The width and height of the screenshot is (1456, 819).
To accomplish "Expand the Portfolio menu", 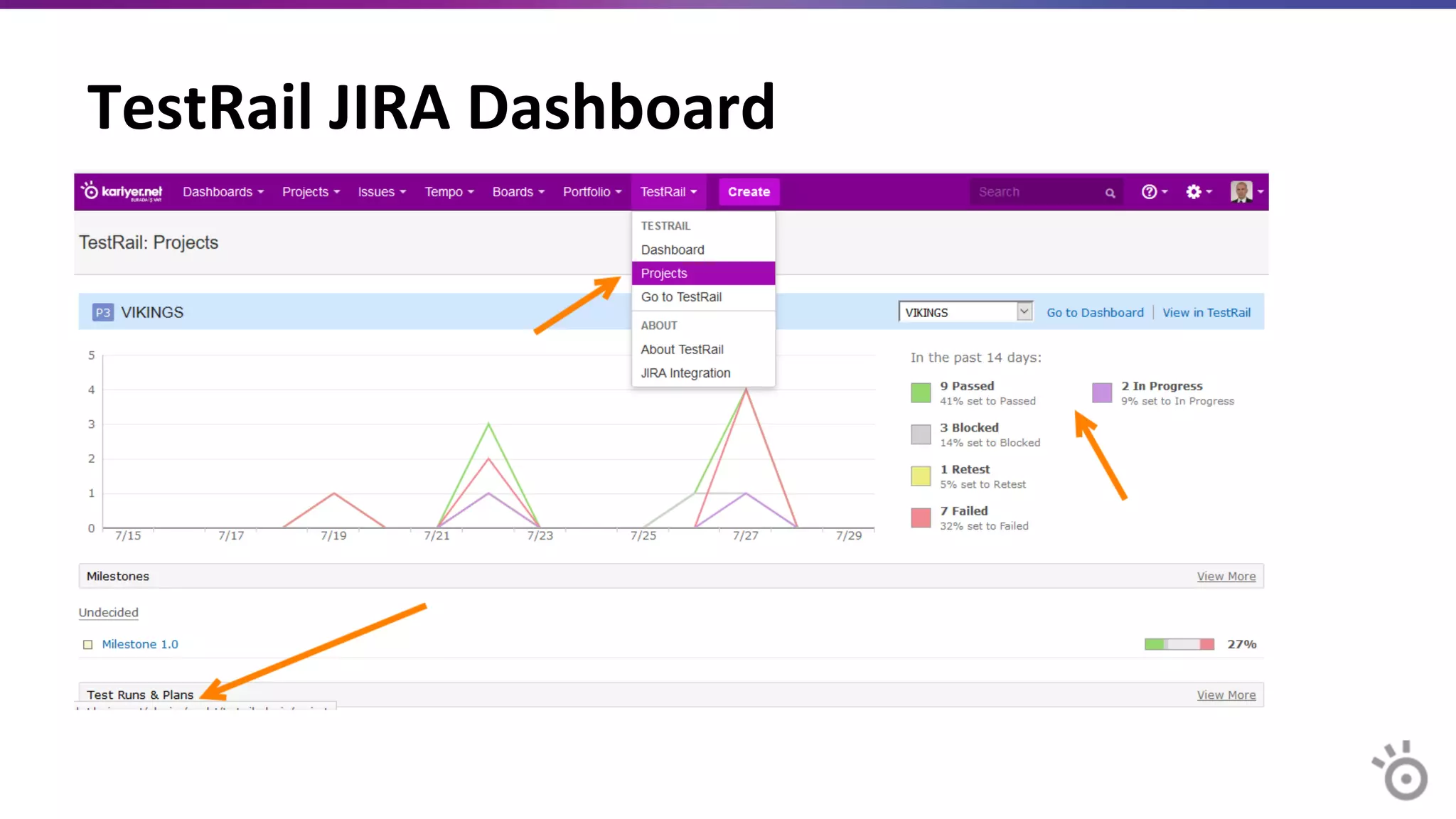I will 592,192.
